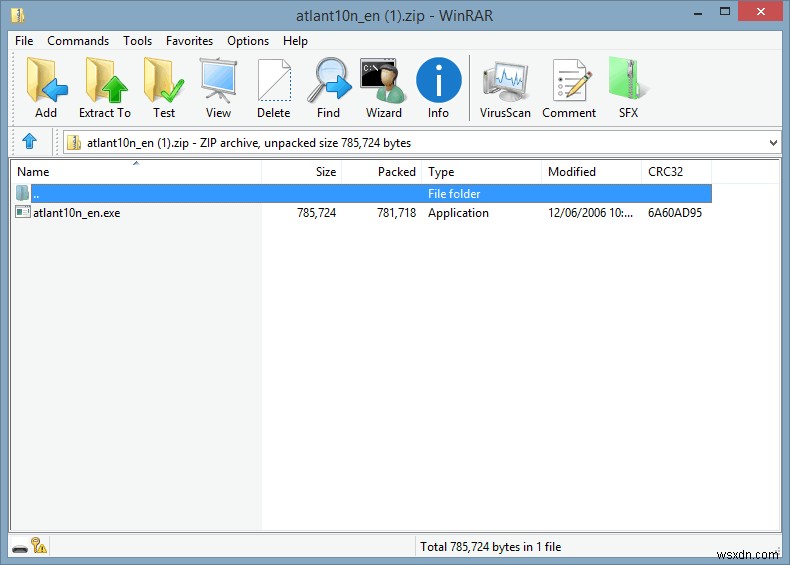The height and width of the screenshot is (565, 790).
Task: Click the 781,718 packed value
Action: (397, 213)
